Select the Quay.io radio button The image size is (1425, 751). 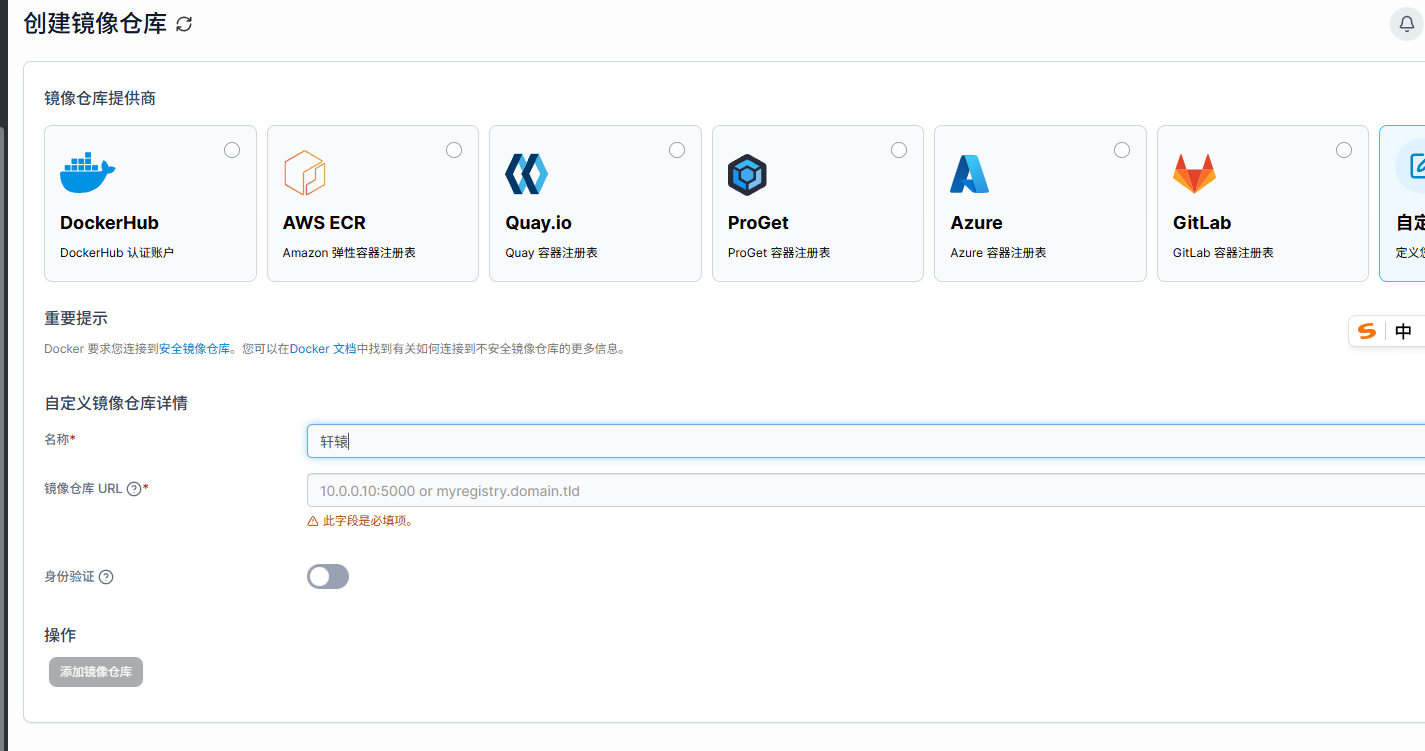[677, 150]
